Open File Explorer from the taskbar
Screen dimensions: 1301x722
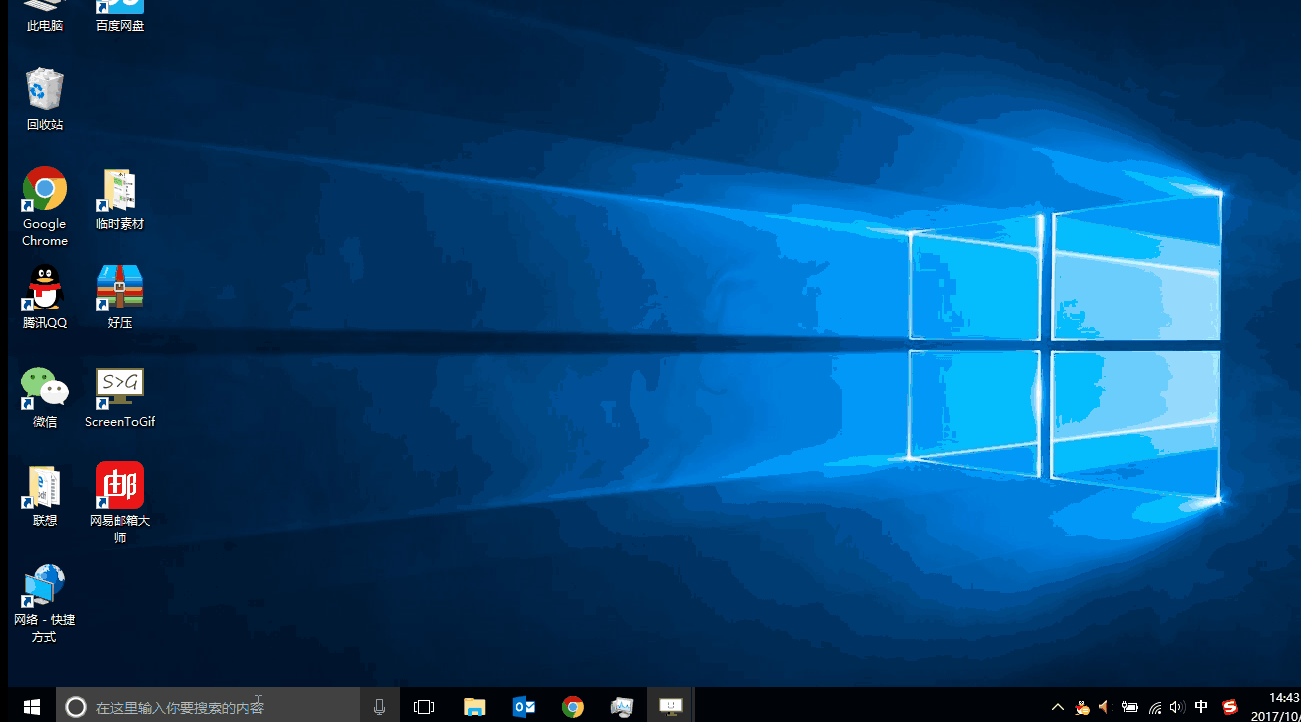474,706
